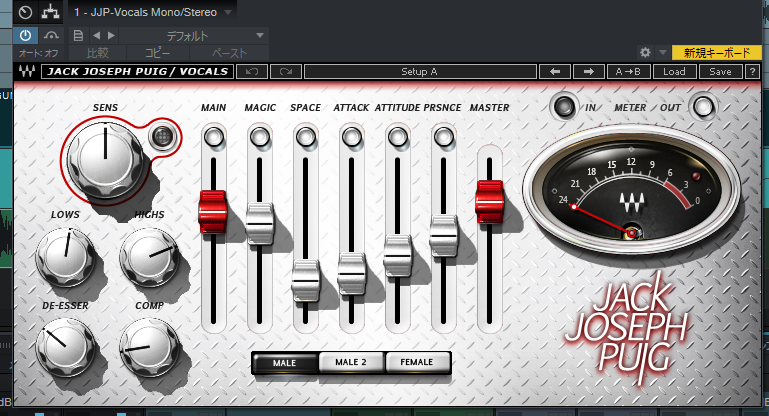Screen dimensions: 769x416
Task: Switch meter to IN with left button
Action: pos(563,106)
